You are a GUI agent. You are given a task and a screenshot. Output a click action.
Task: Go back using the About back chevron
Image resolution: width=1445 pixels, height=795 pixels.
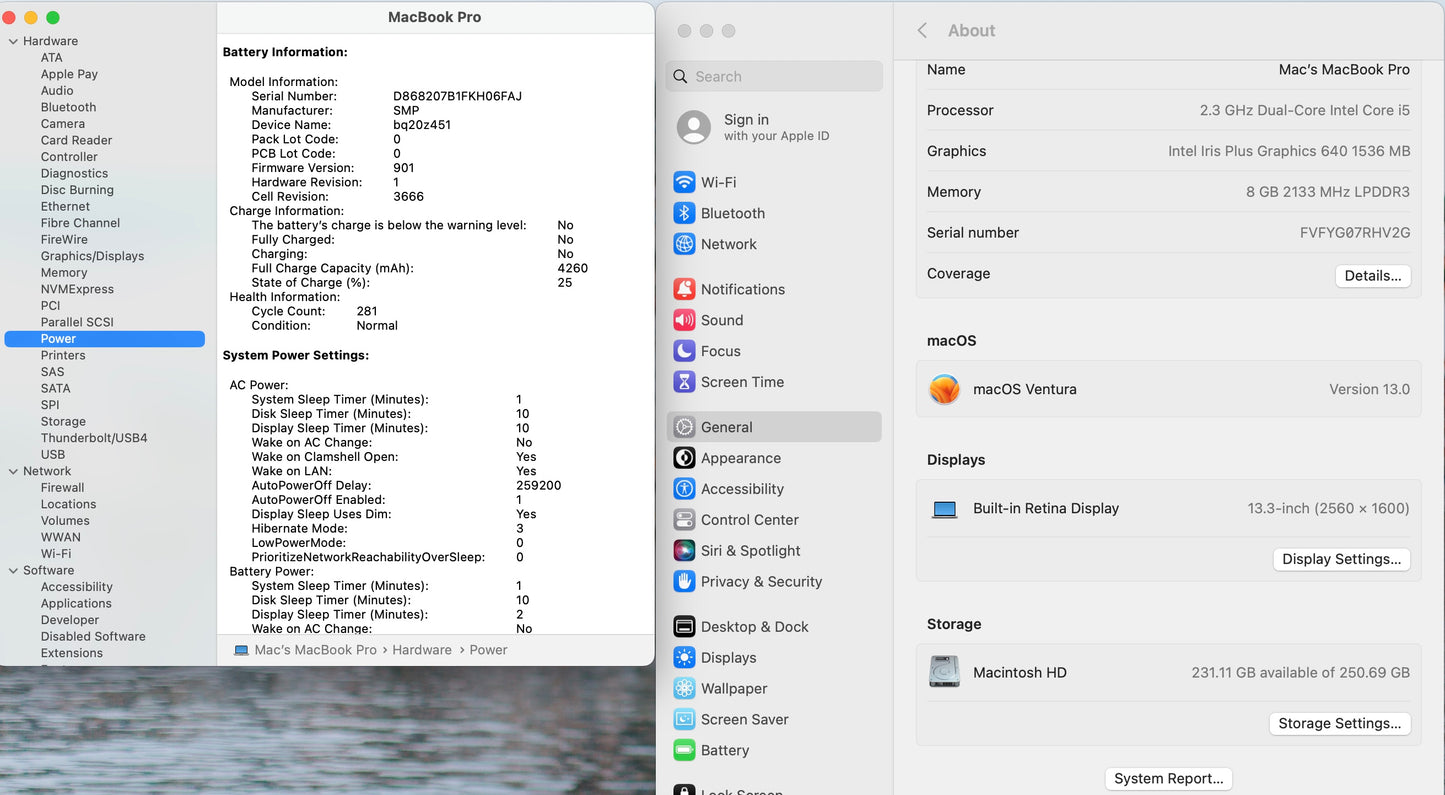pyautogui.click(x=922, y=31)
